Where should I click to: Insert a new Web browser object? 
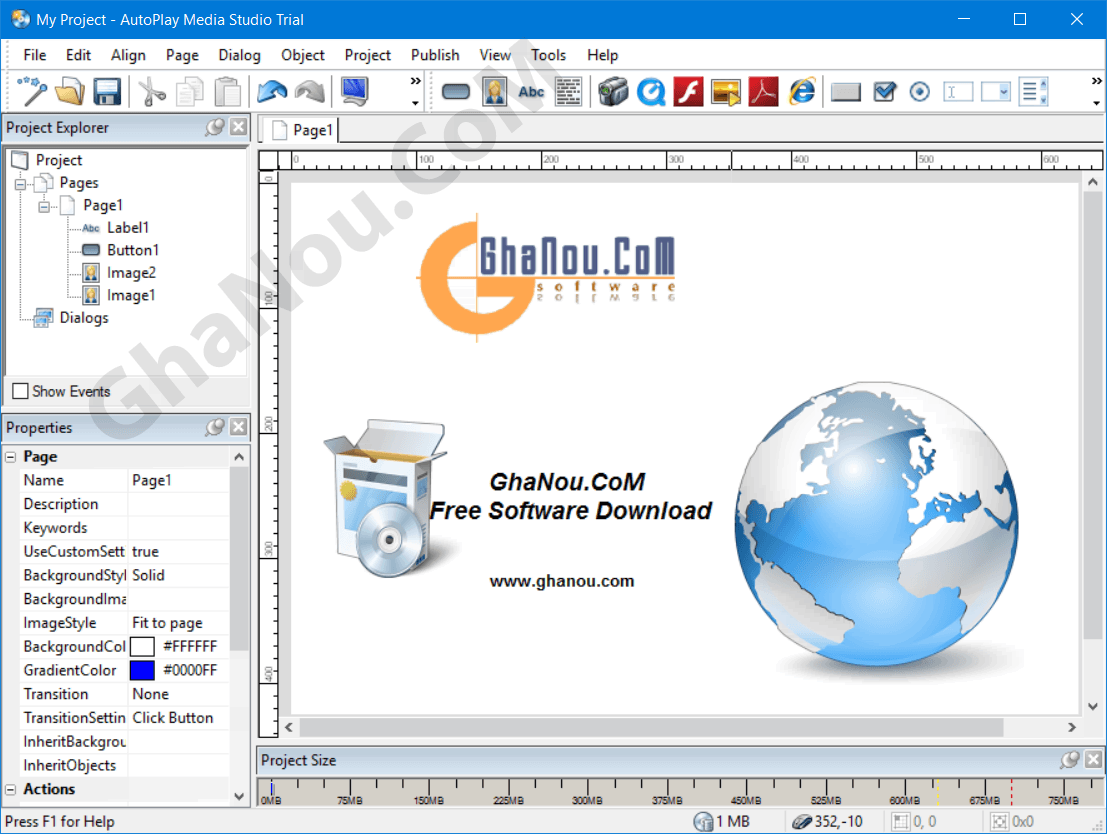tap(802, 92)
